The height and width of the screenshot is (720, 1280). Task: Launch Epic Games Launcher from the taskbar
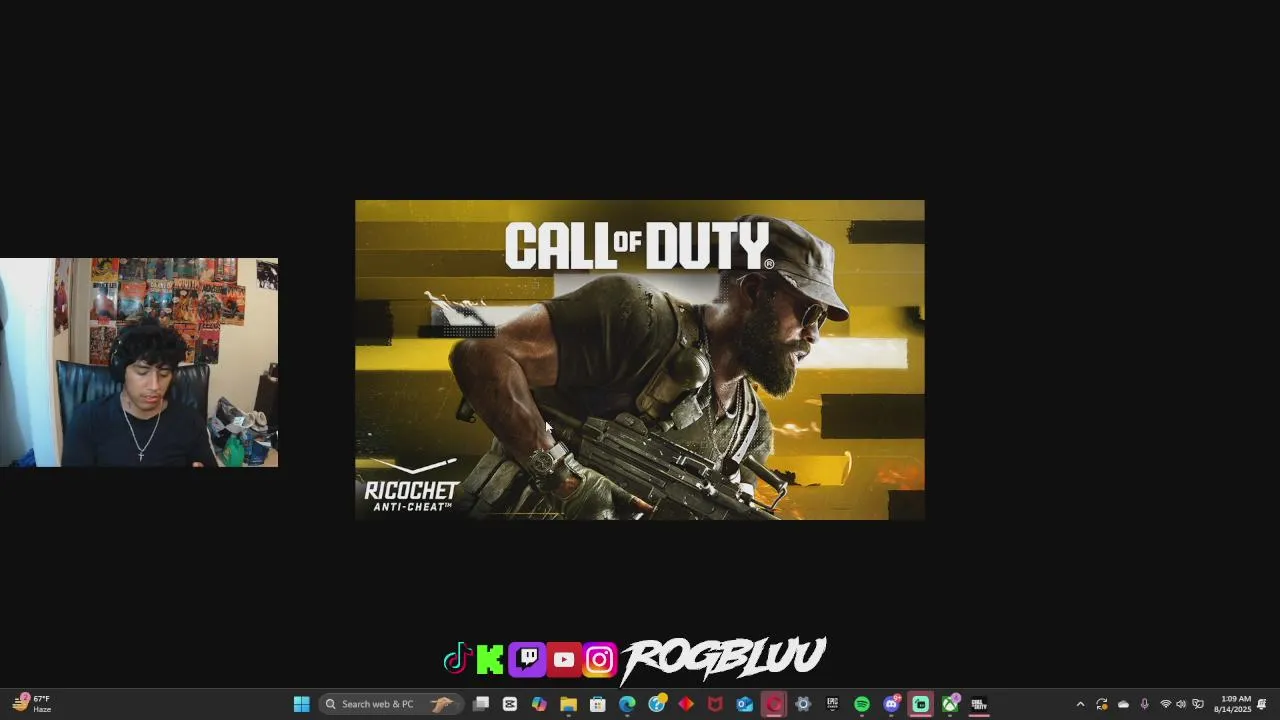click(x=832, y=704)
